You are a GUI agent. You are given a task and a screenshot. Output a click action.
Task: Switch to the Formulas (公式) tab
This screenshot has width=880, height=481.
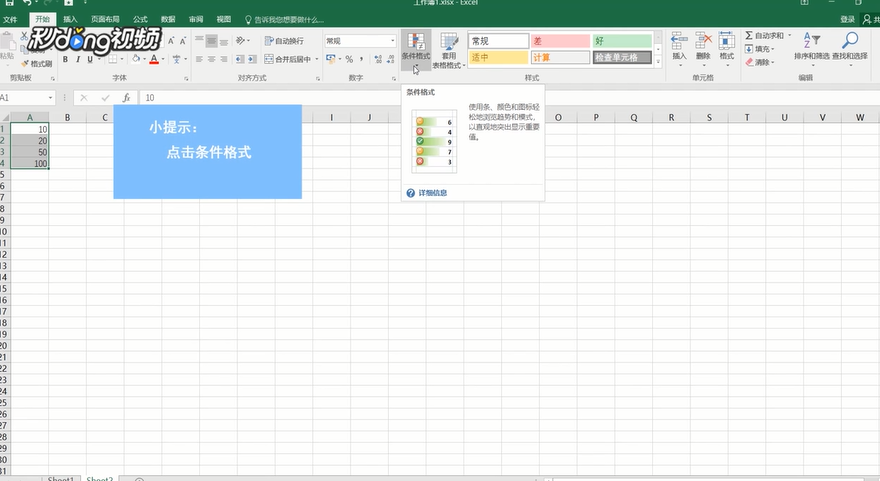(140, 20)
